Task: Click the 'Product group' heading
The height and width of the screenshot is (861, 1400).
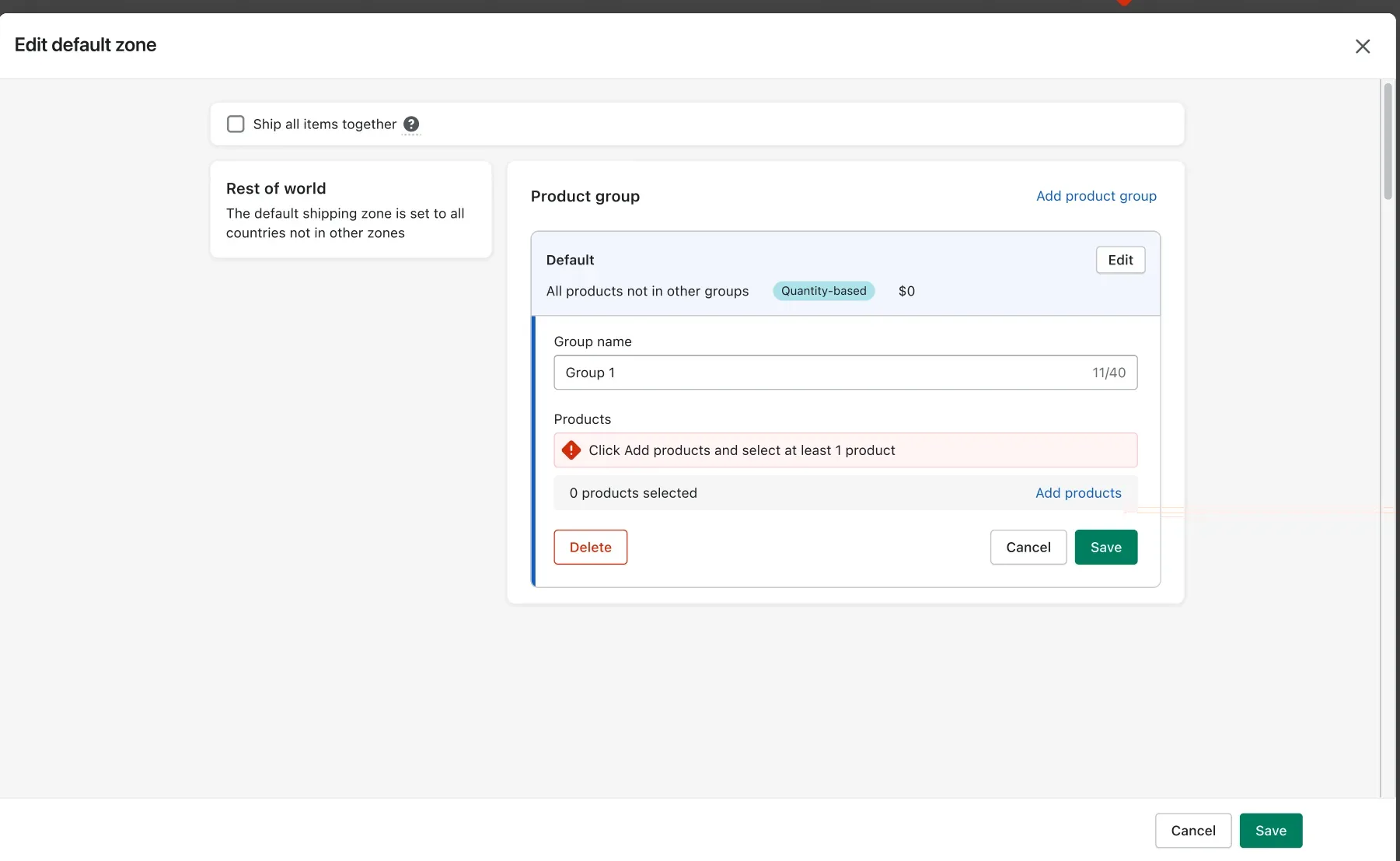Action: [x=585, y=196]
